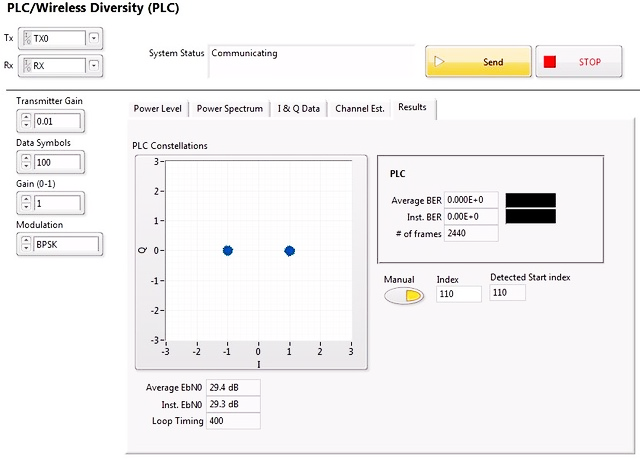Click the Data Symbols stepper arrows

point(25,162)
